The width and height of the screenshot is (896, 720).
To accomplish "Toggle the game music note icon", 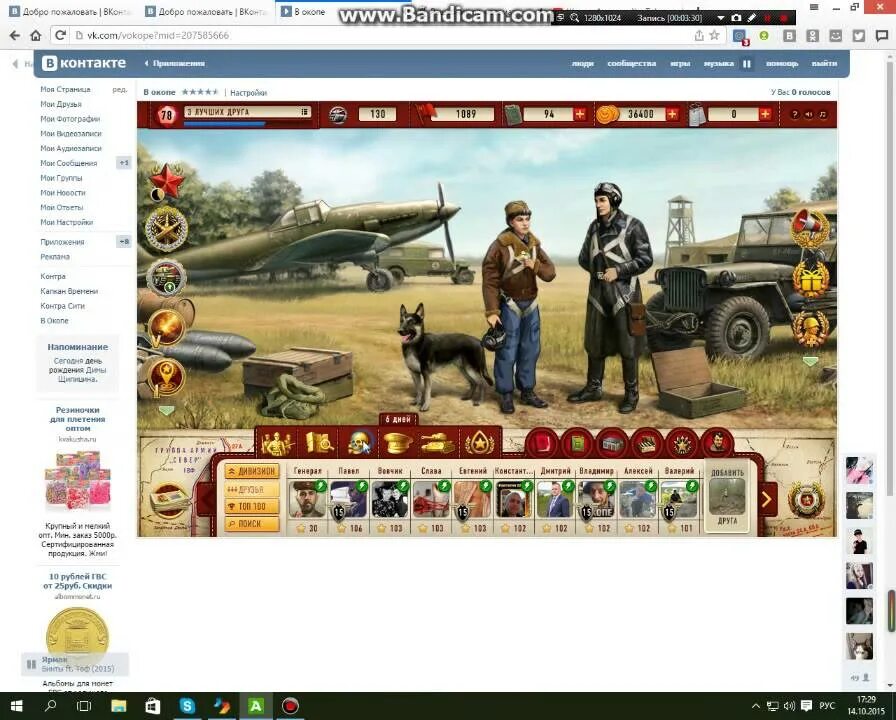I will (823, 115).
